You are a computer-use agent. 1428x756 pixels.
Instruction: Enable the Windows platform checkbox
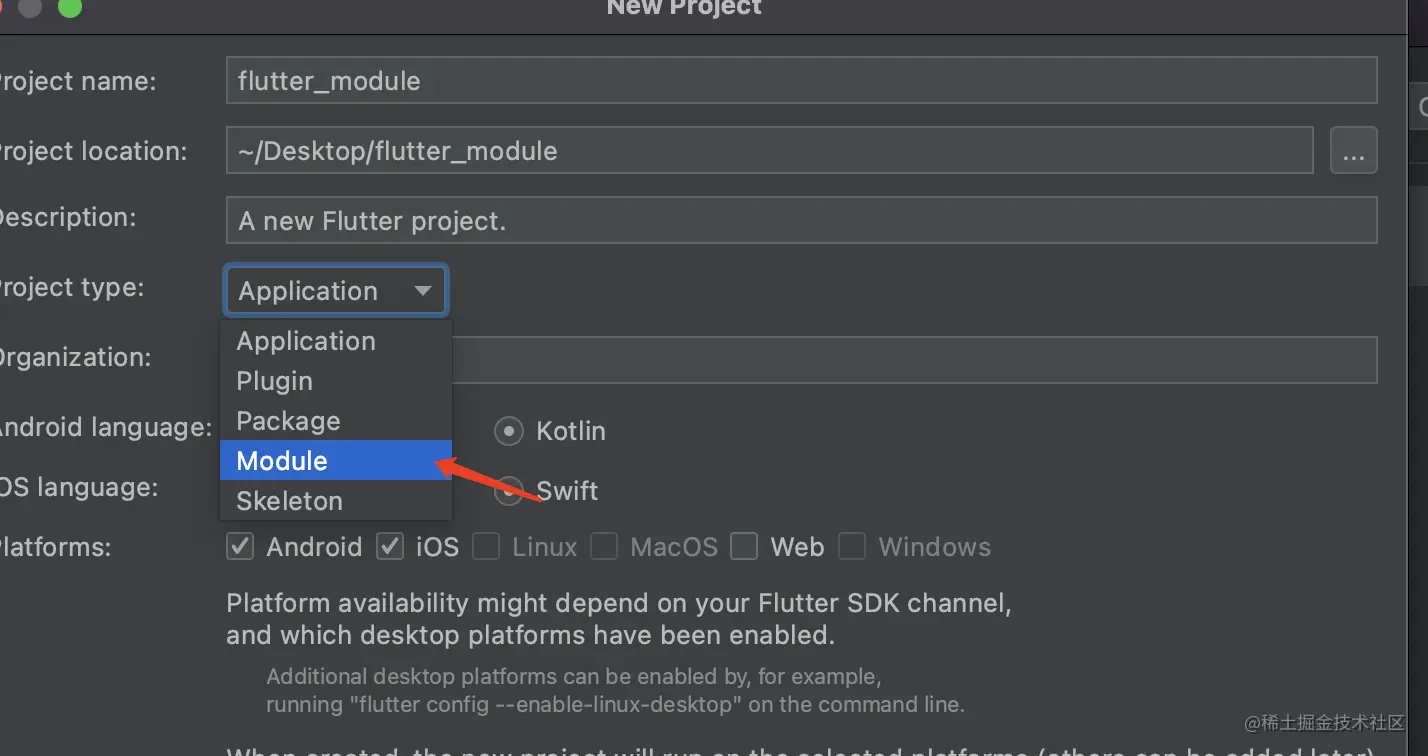(852, 547)
